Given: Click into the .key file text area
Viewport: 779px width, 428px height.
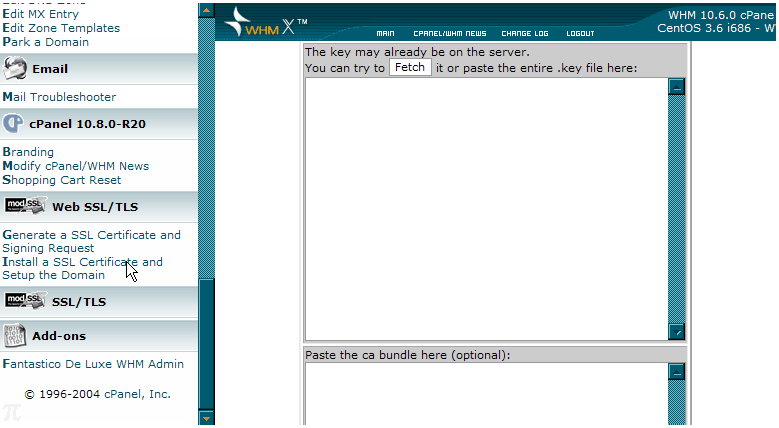Looking at the screenshot, I should pyautogui.click(x=486, y=209).
